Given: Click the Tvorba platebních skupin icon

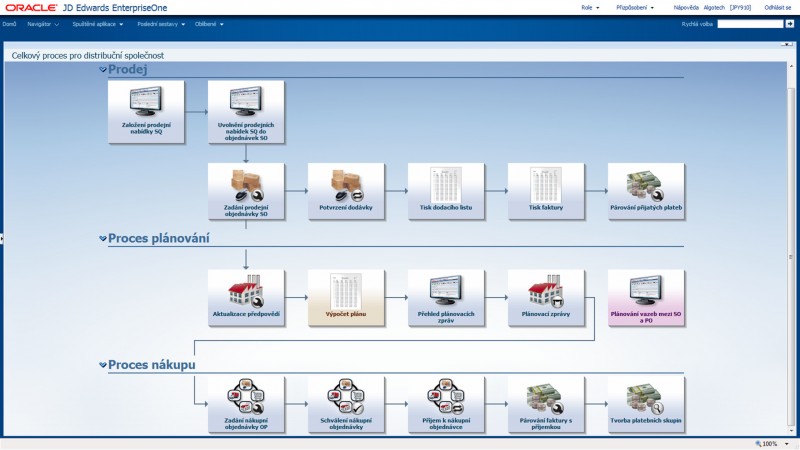Looking at the screenshot, I should pos(646,404).
